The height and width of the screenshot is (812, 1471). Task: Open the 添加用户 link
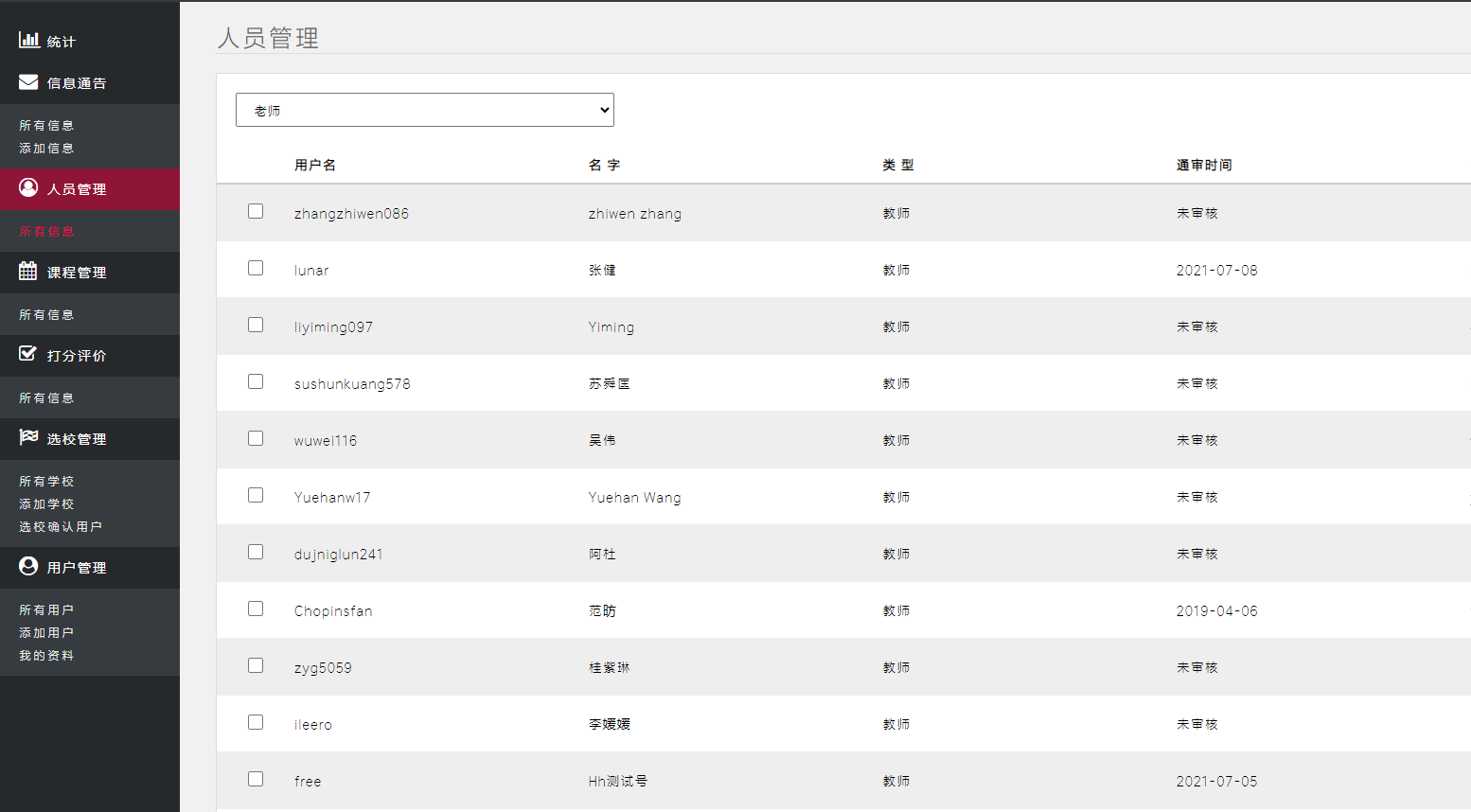(x=46, y=632)
